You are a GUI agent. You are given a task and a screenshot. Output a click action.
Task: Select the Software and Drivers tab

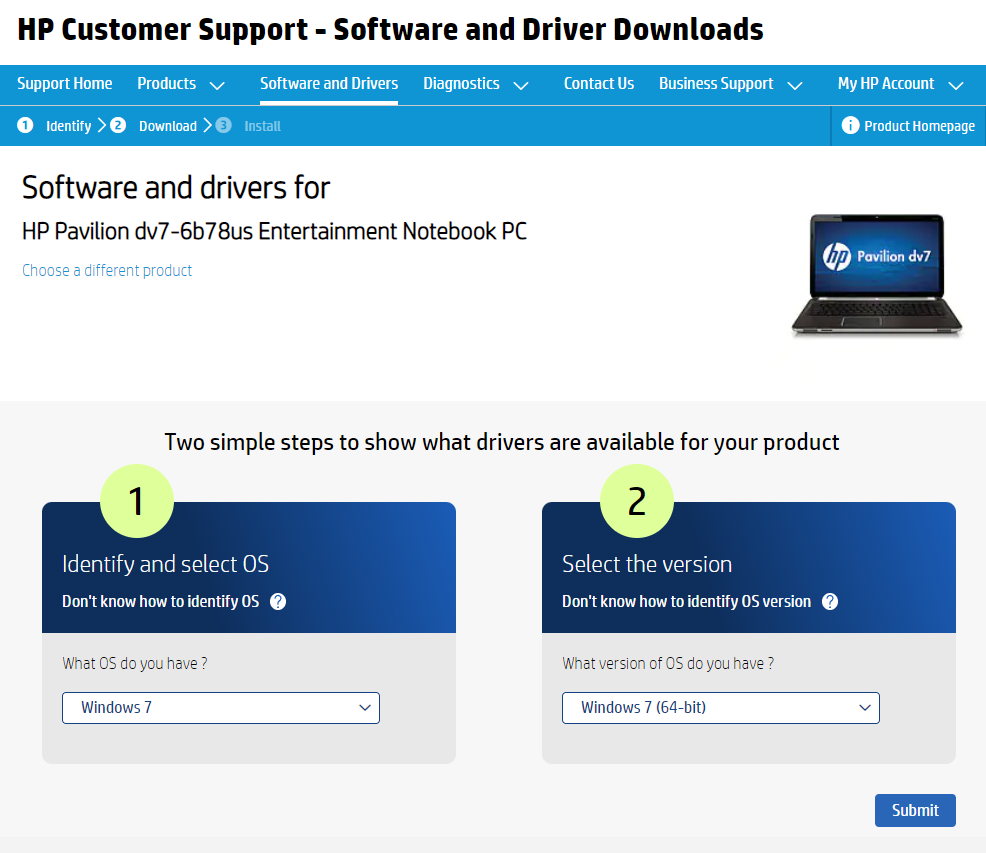point(329,84)
